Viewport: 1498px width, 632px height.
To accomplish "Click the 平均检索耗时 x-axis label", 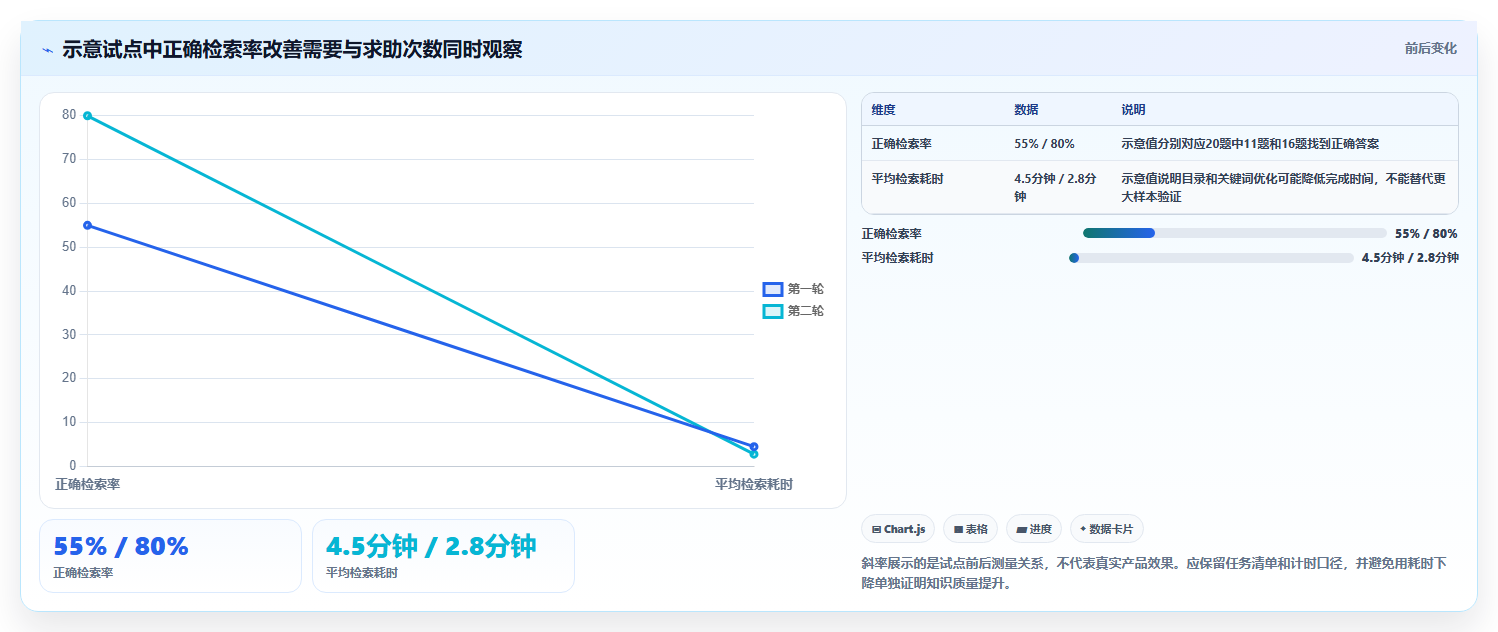I will 754,484.
